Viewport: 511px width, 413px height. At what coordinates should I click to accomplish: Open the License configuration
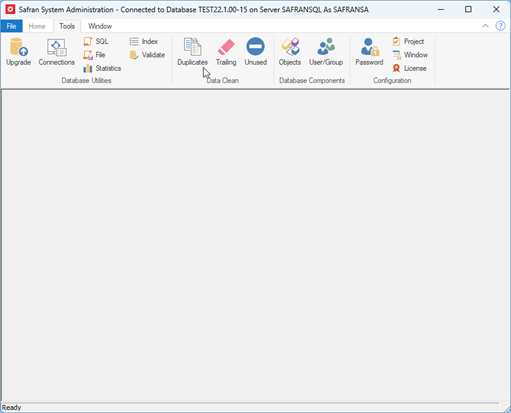tap(409, 68)
